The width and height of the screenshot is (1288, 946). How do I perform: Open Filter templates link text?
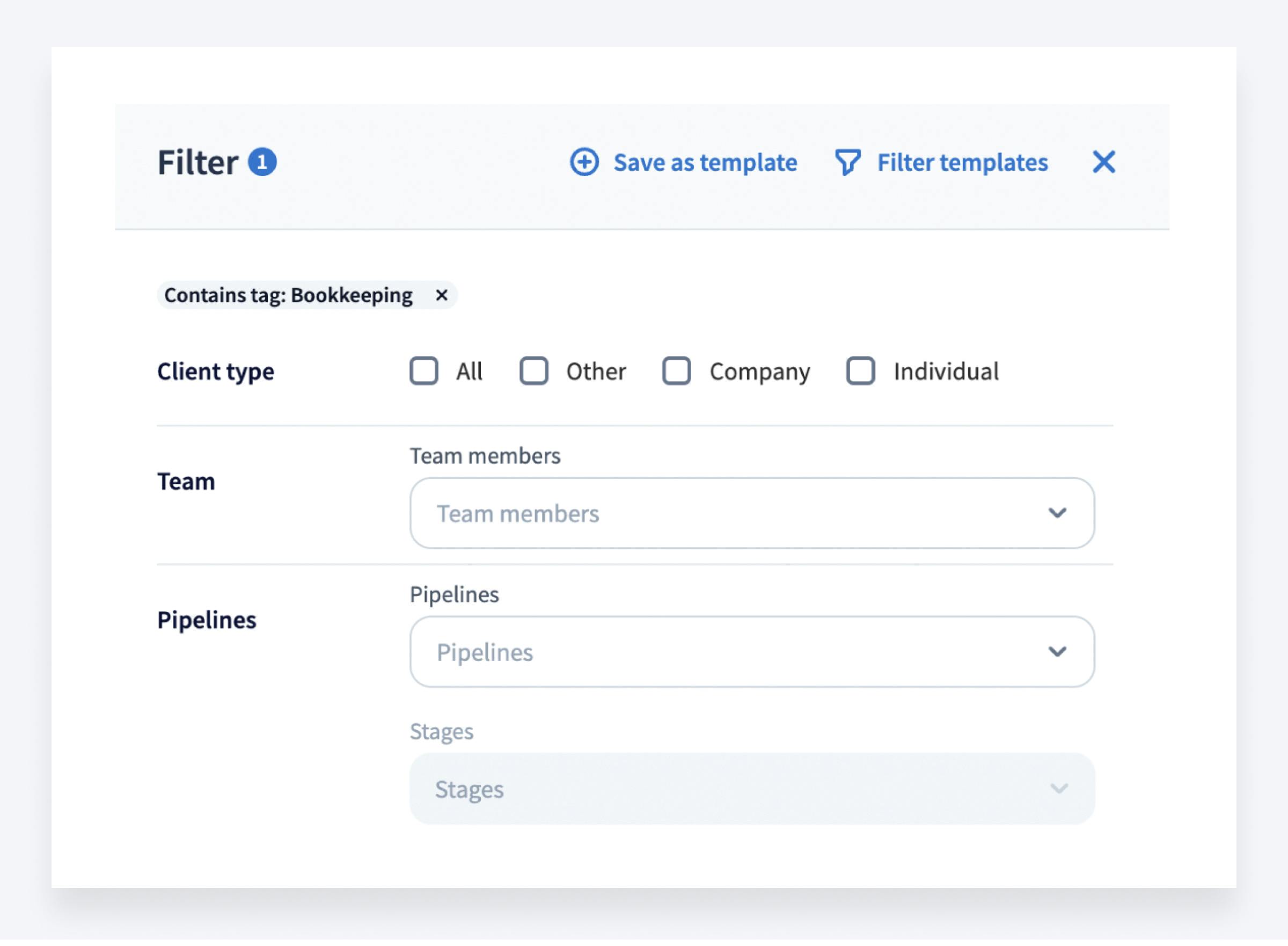click(962, 163)
